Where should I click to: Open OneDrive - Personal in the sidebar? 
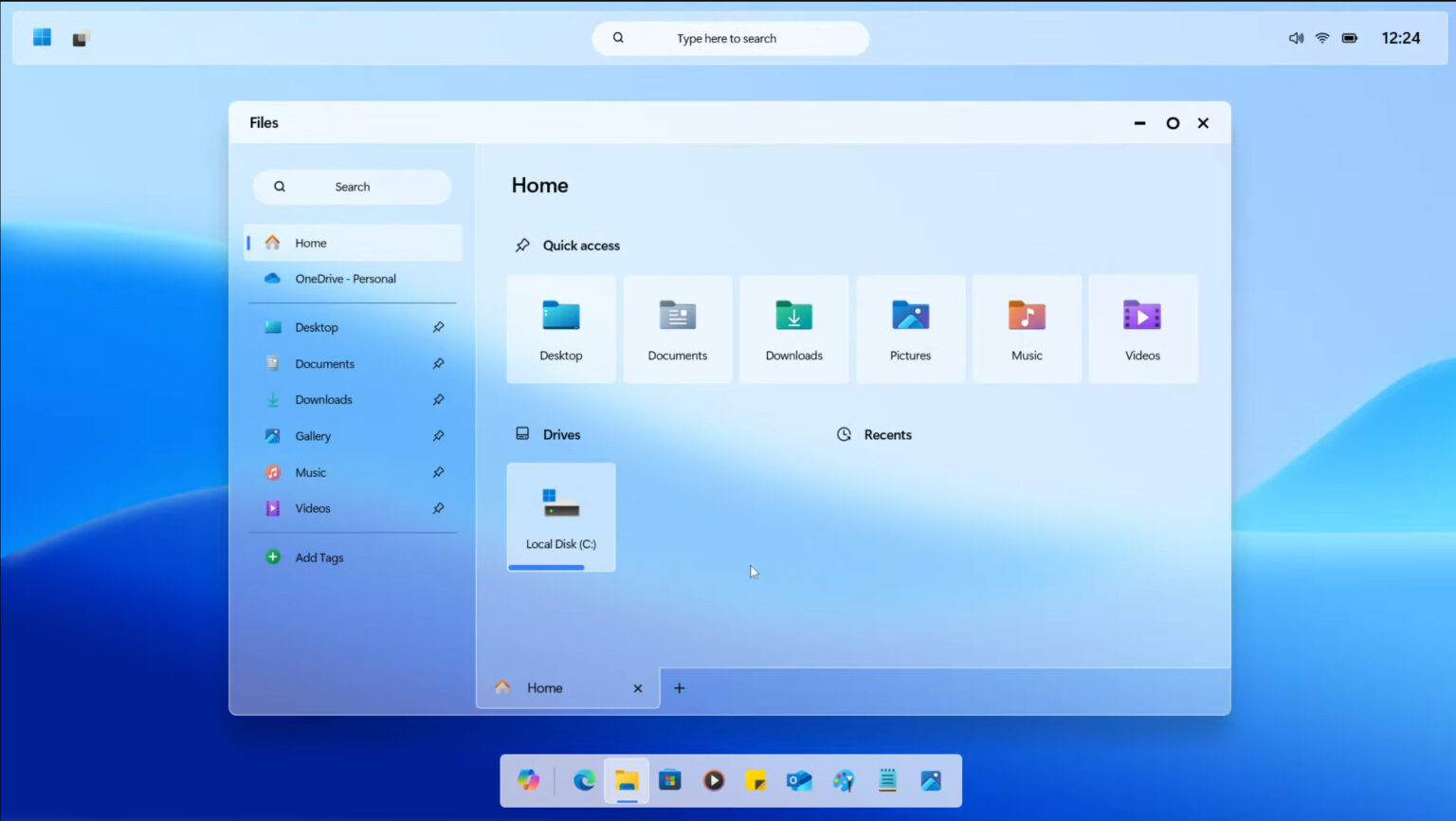tap(345, 278)
